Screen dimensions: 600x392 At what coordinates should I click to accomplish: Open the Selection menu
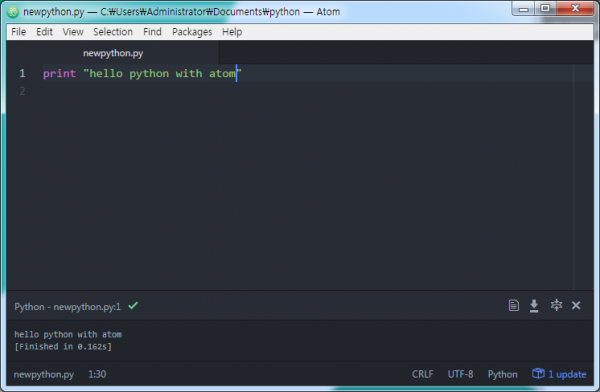click(x=113, y=32)
